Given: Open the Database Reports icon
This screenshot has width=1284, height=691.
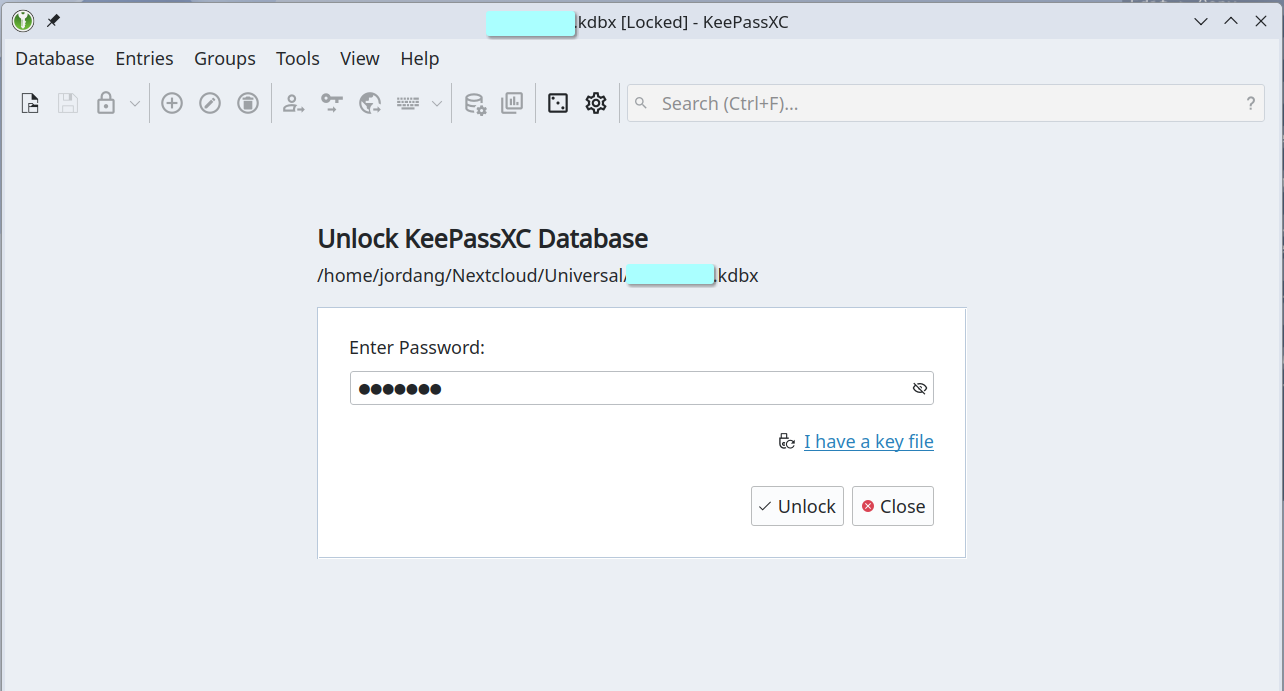Looking at the screenshot, I should coord(512,103).
